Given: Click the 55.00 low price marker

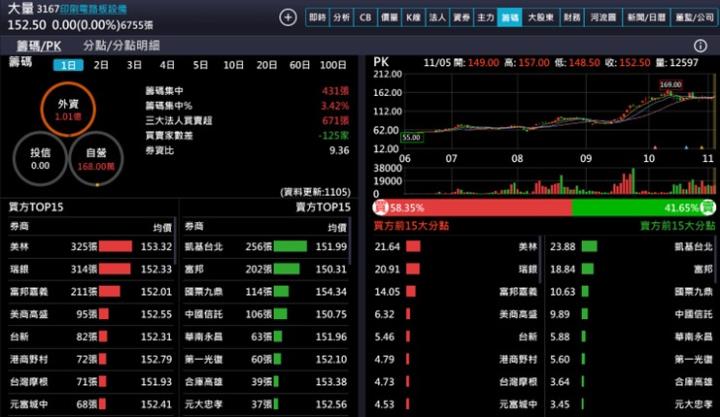Looking at the screenshot, I should pos(412,137).
